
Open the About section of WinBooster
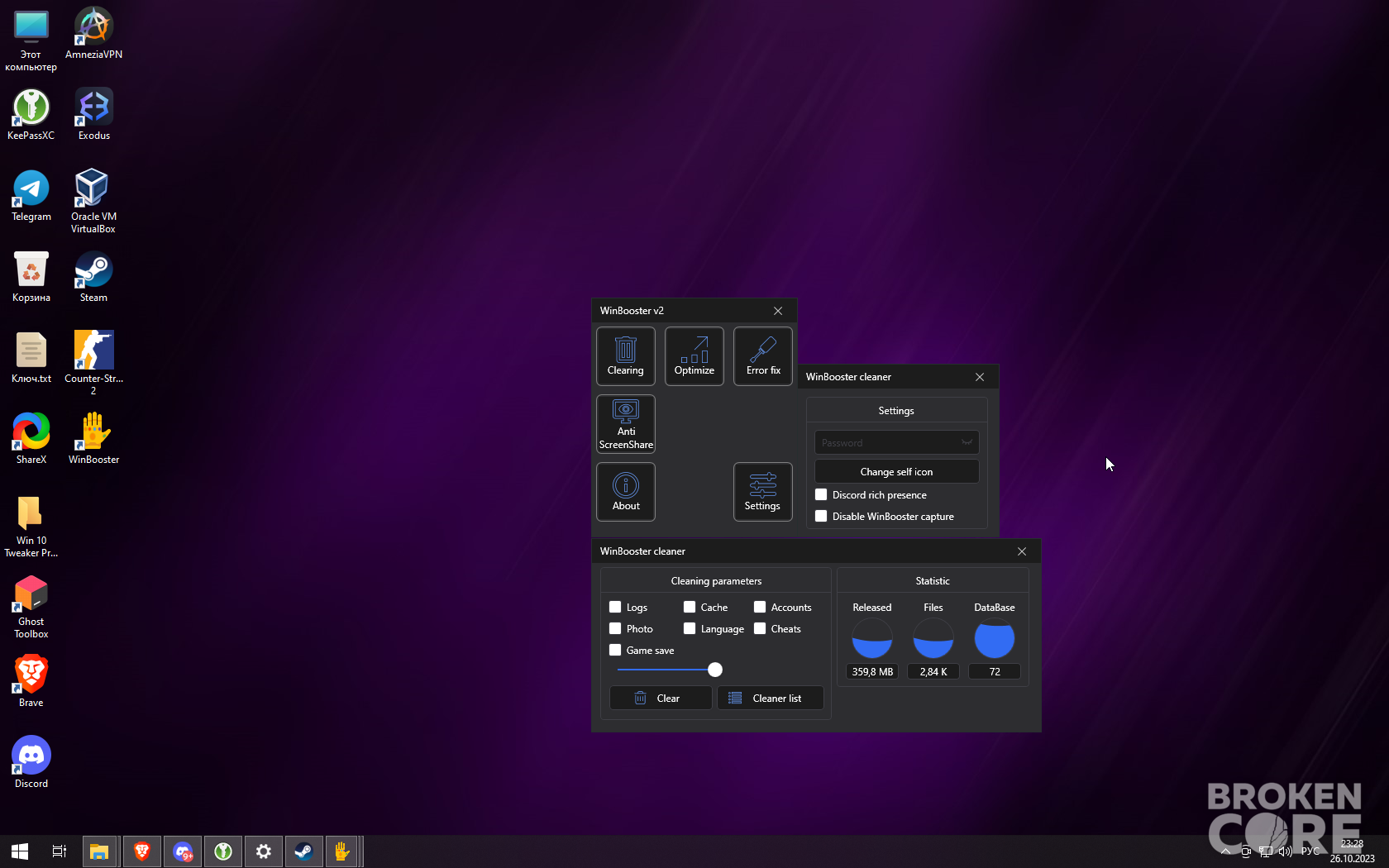pos(625,492)
